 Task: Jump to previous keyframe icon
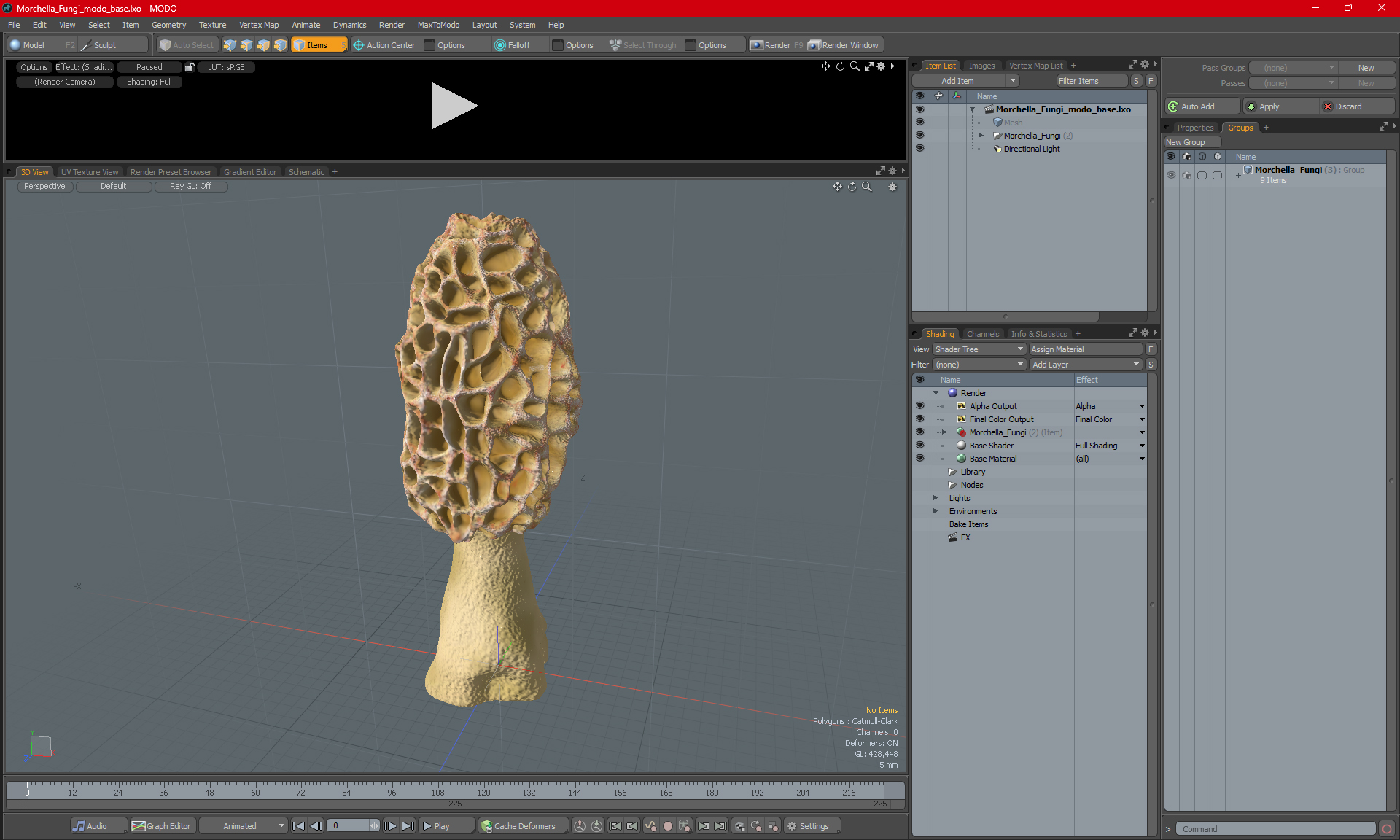[632, 826]
